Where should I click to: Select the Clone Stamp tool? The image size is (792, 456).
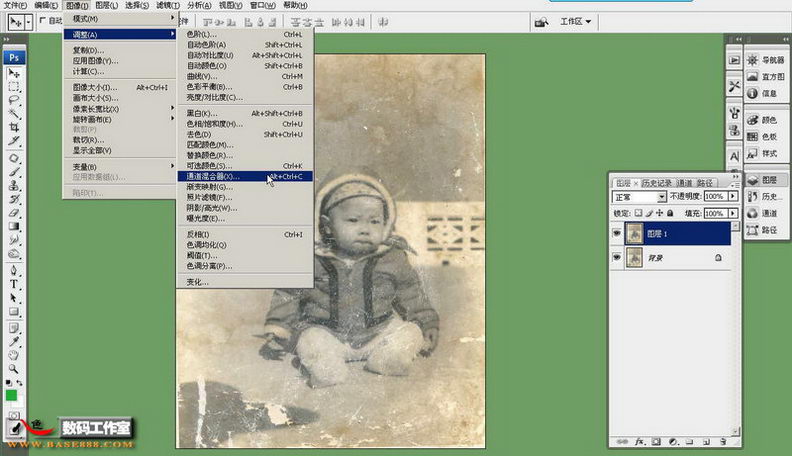click(x=14, y=185)
